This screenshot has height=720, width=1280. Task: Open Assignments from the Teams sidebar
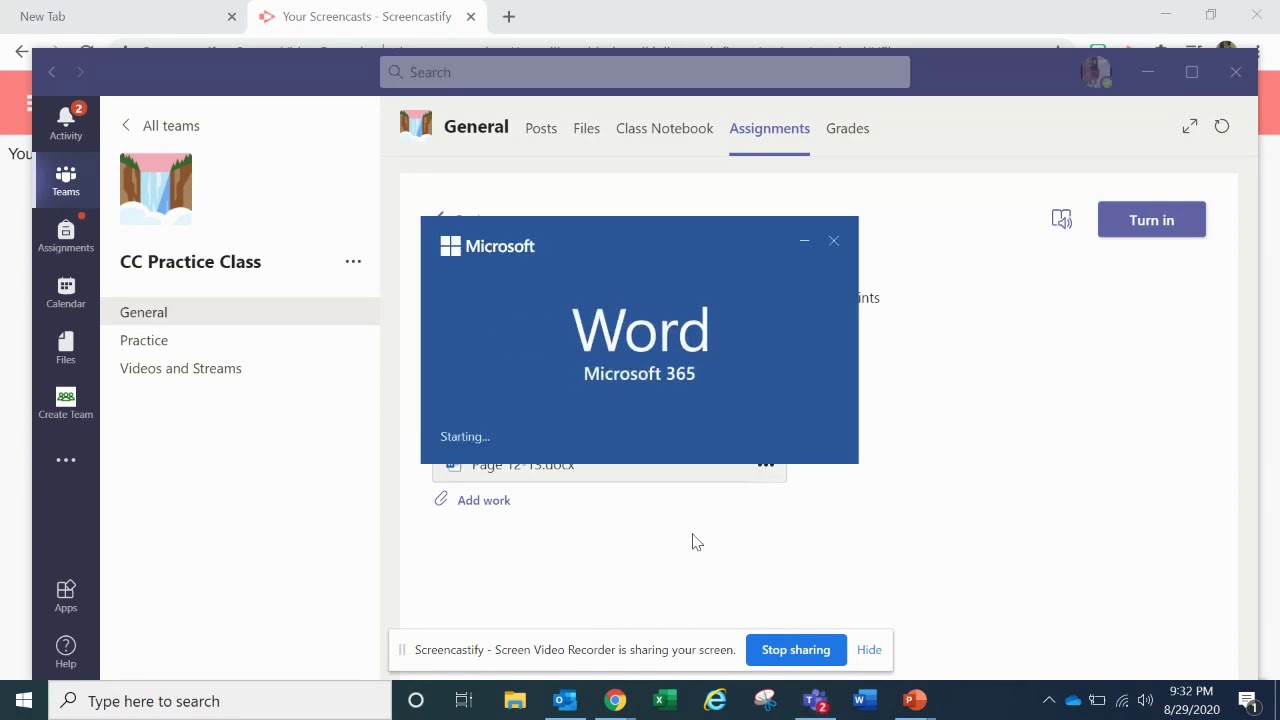[x=66, y=236]
